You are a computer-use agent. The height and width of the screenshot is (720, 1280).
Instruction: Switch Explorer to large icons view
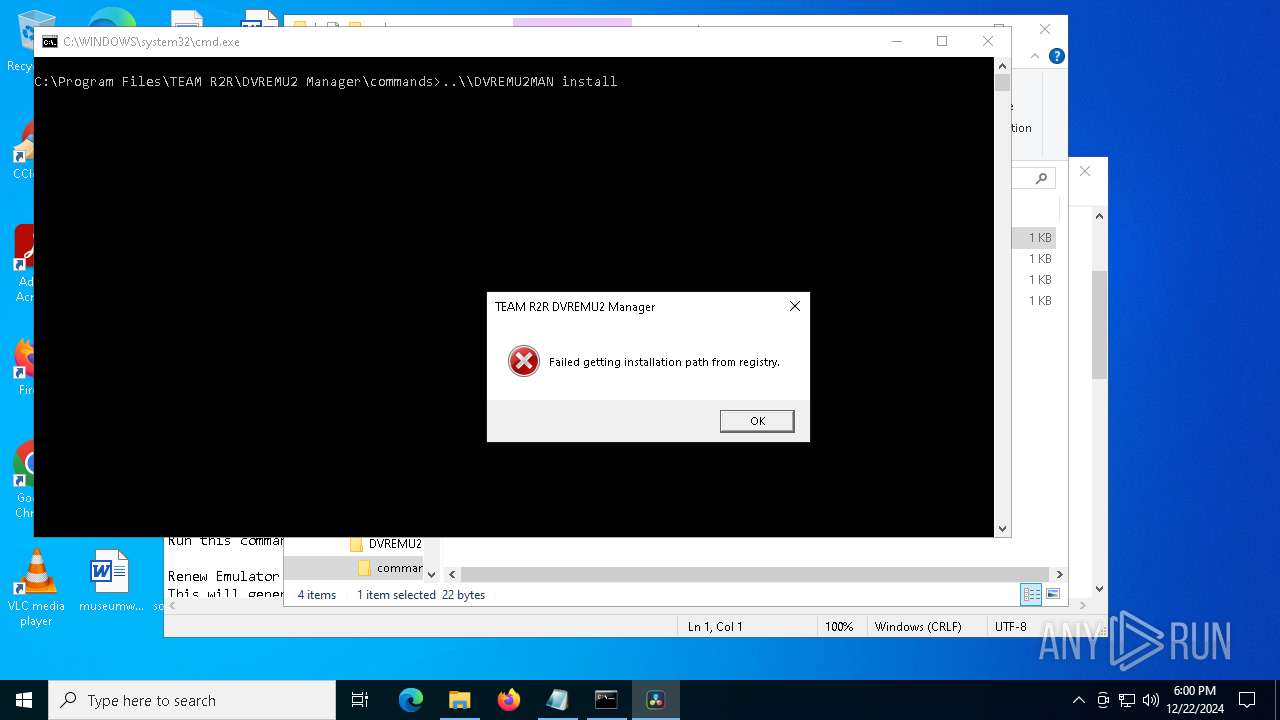1053,595
